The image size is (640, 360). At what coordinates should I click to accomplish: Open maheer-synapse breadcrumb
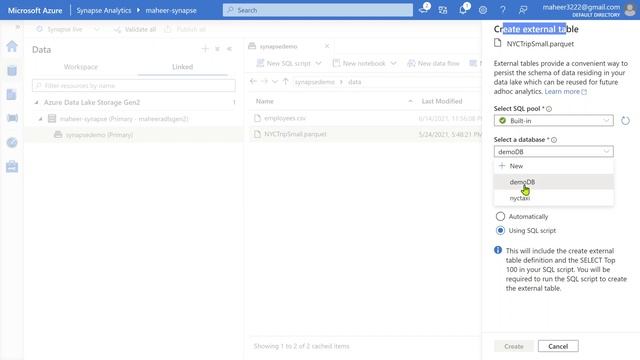(x=171, y=11)
